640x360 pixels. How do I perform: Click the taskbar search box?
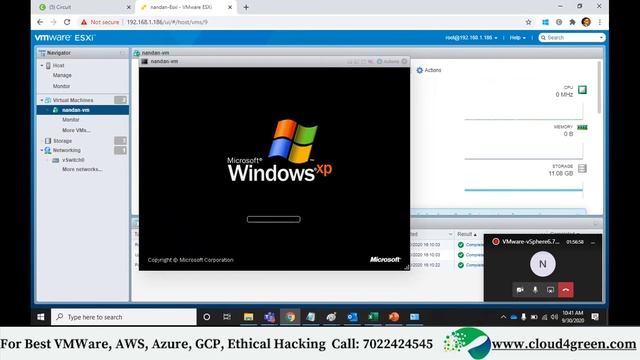124,317
